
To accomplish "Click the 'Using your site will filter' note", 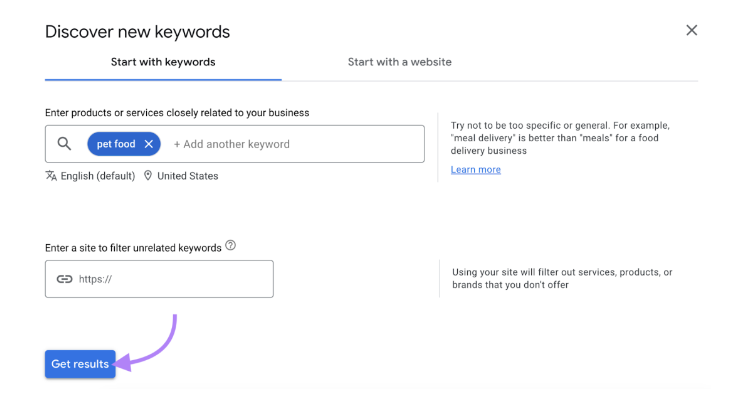I will [x=562, y=278].
